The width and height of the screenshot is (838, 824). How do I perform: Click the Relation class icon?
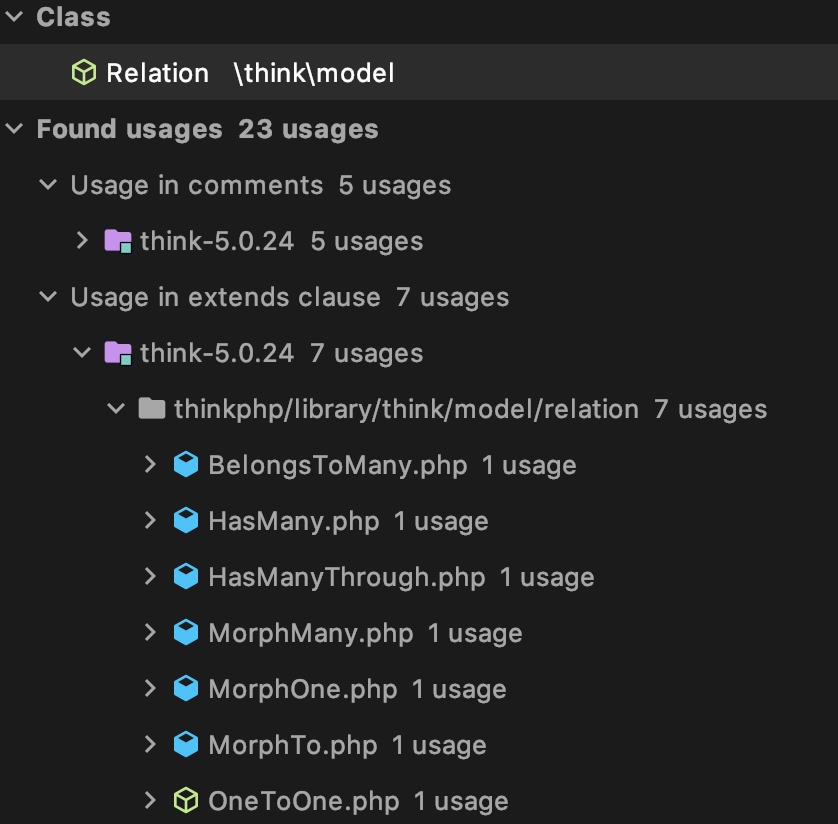(84, 73)
